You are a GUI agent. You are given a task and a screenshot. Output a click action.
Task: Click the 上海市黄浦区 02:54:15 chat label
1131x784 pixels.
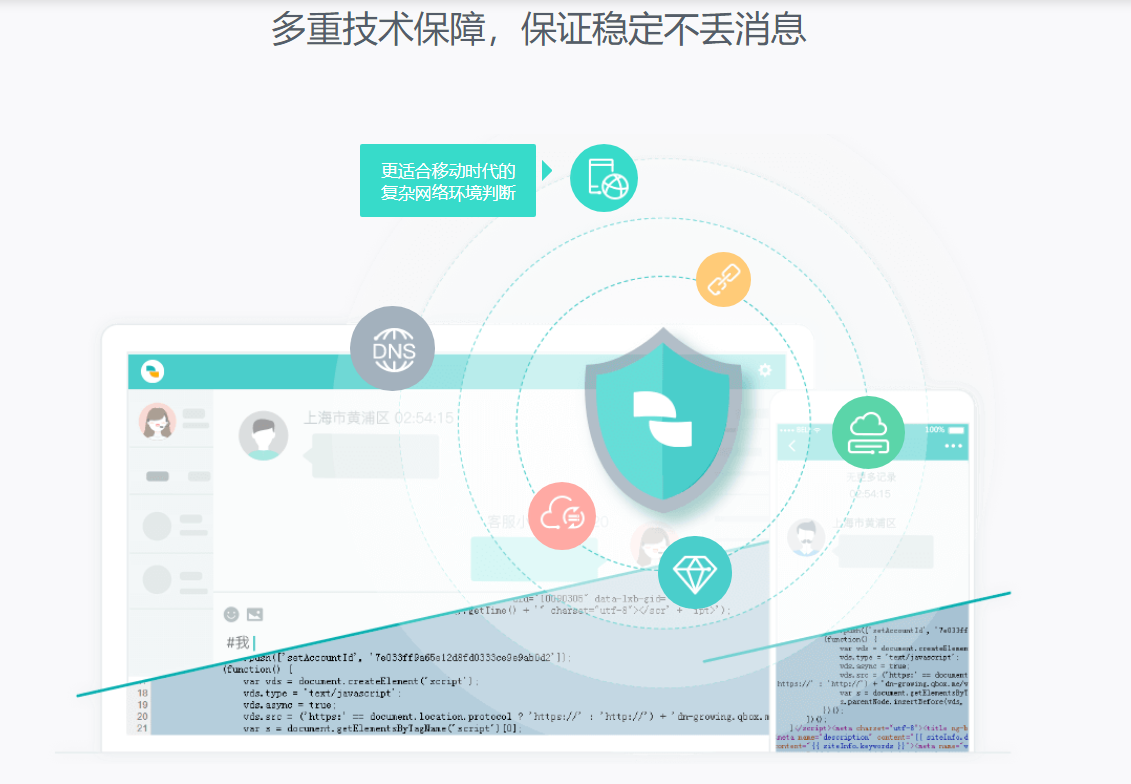tap(379, 418)
